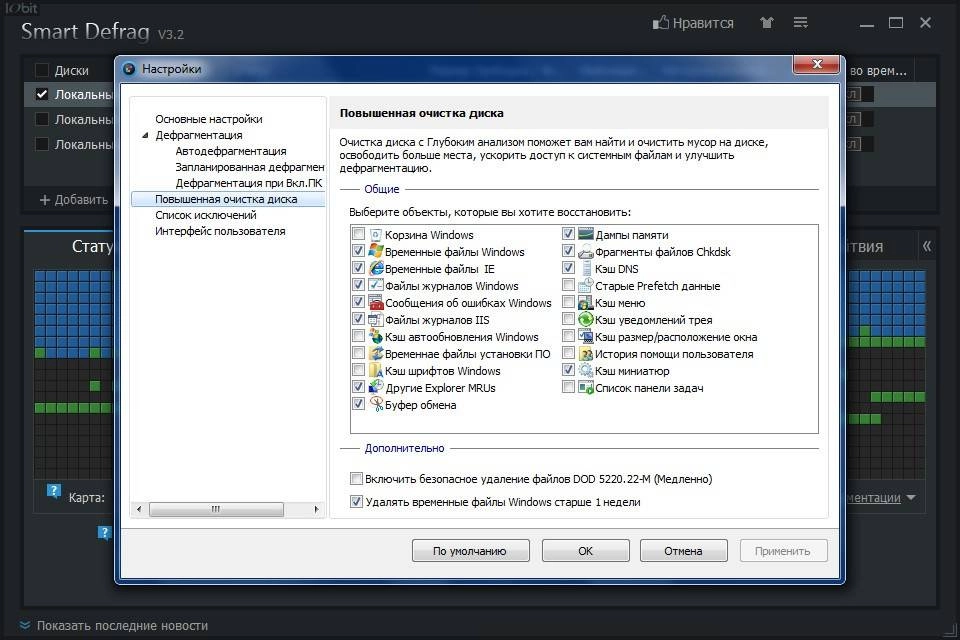Click the Старые Prefetch данные icon
960x640 pixels.
(586, 285)
